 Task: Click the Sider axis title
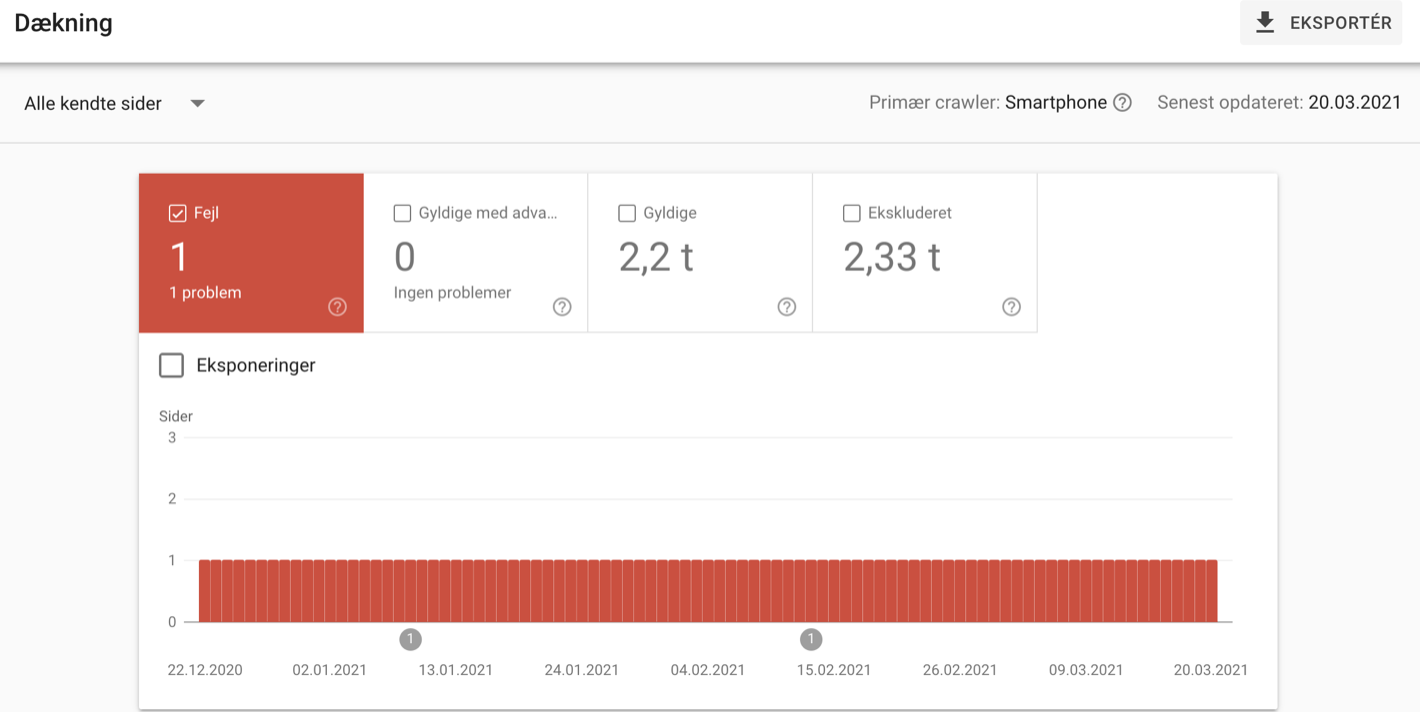(x=176, y=416)
